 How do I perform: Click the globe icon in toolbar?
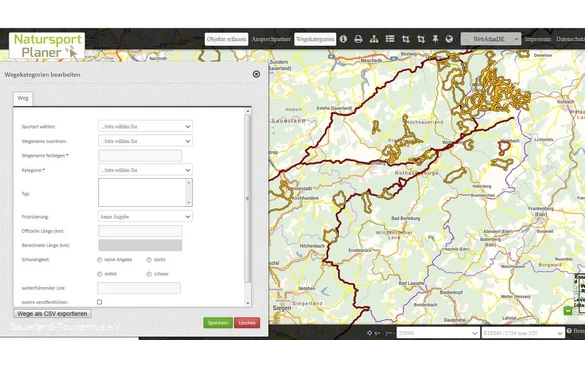click(449, 39)
